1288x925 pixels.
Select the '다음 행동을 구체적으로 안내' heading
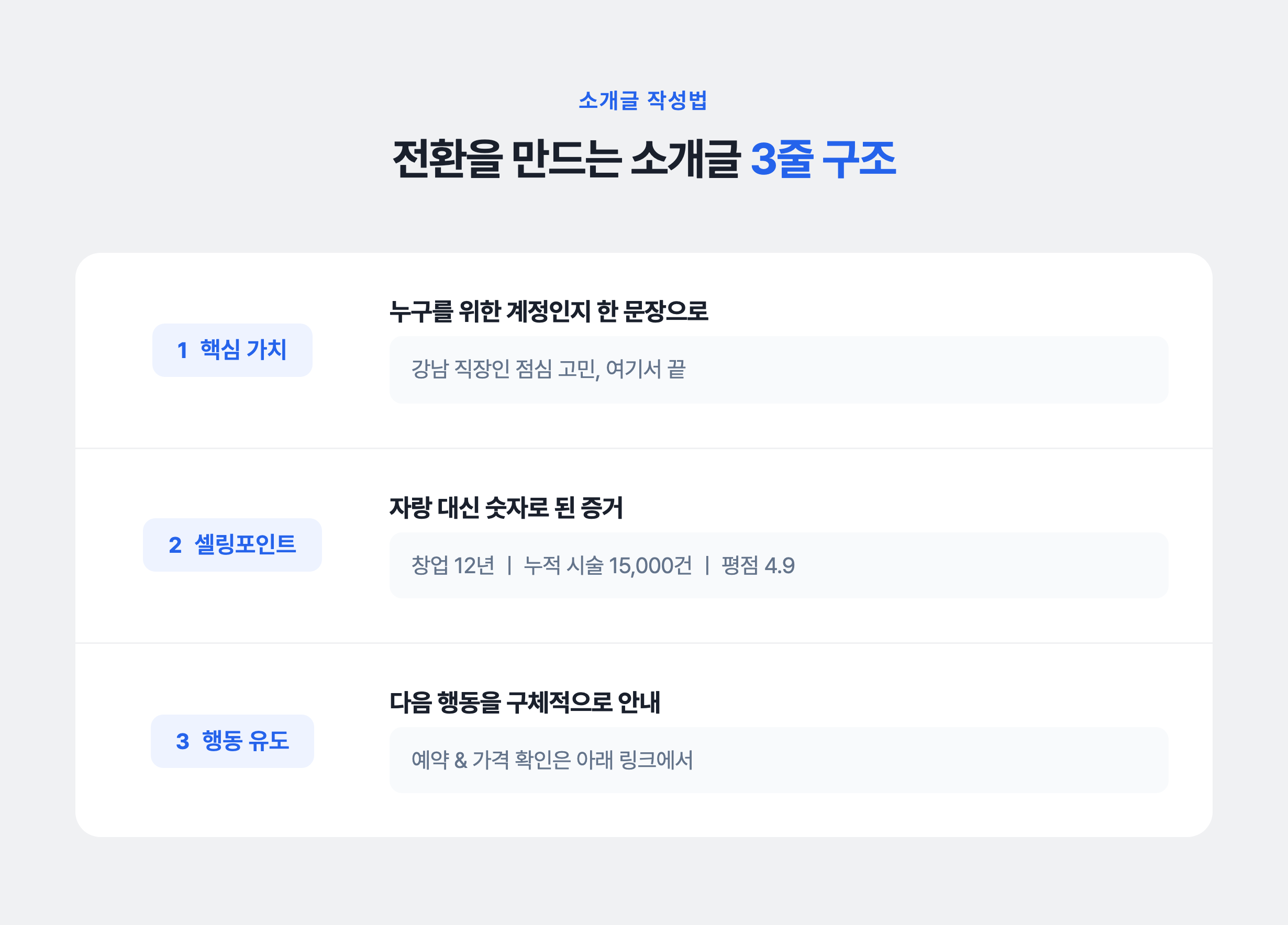pyautogui.click(x=525, y=703)
